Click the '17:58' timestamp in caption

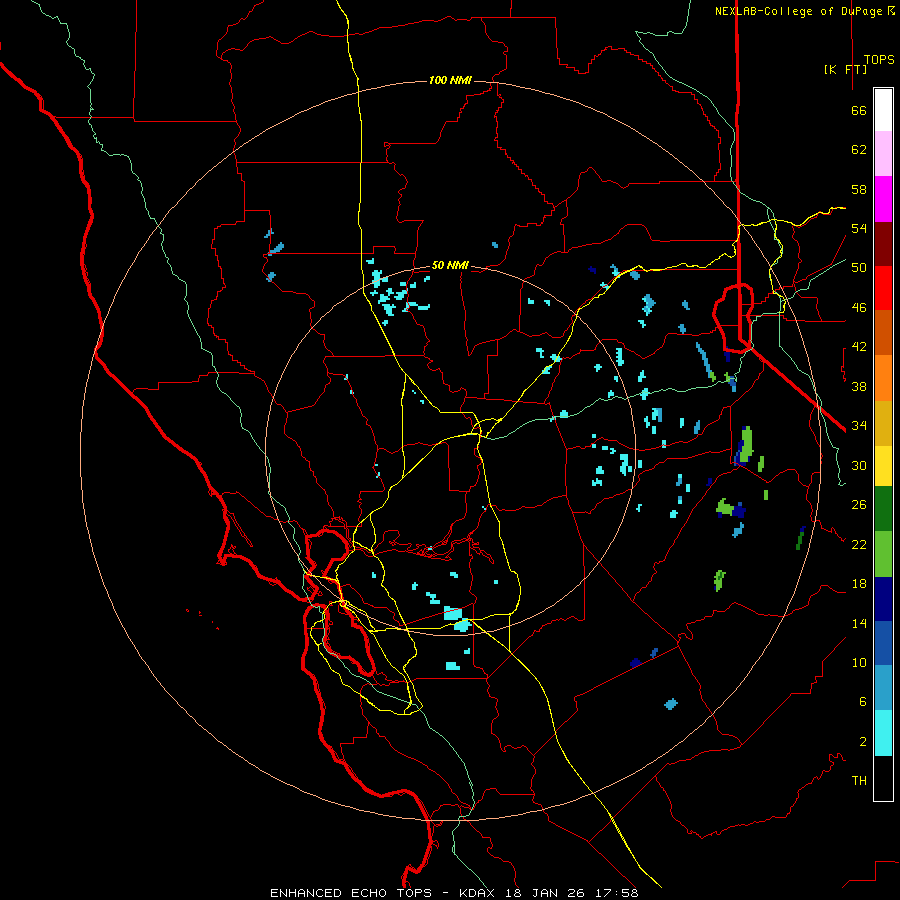click(619, 893)
